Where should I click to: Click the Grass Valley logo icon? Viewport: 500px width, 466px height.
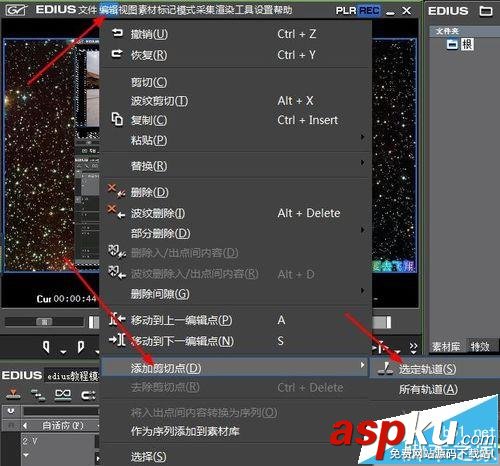pos(17,10)
